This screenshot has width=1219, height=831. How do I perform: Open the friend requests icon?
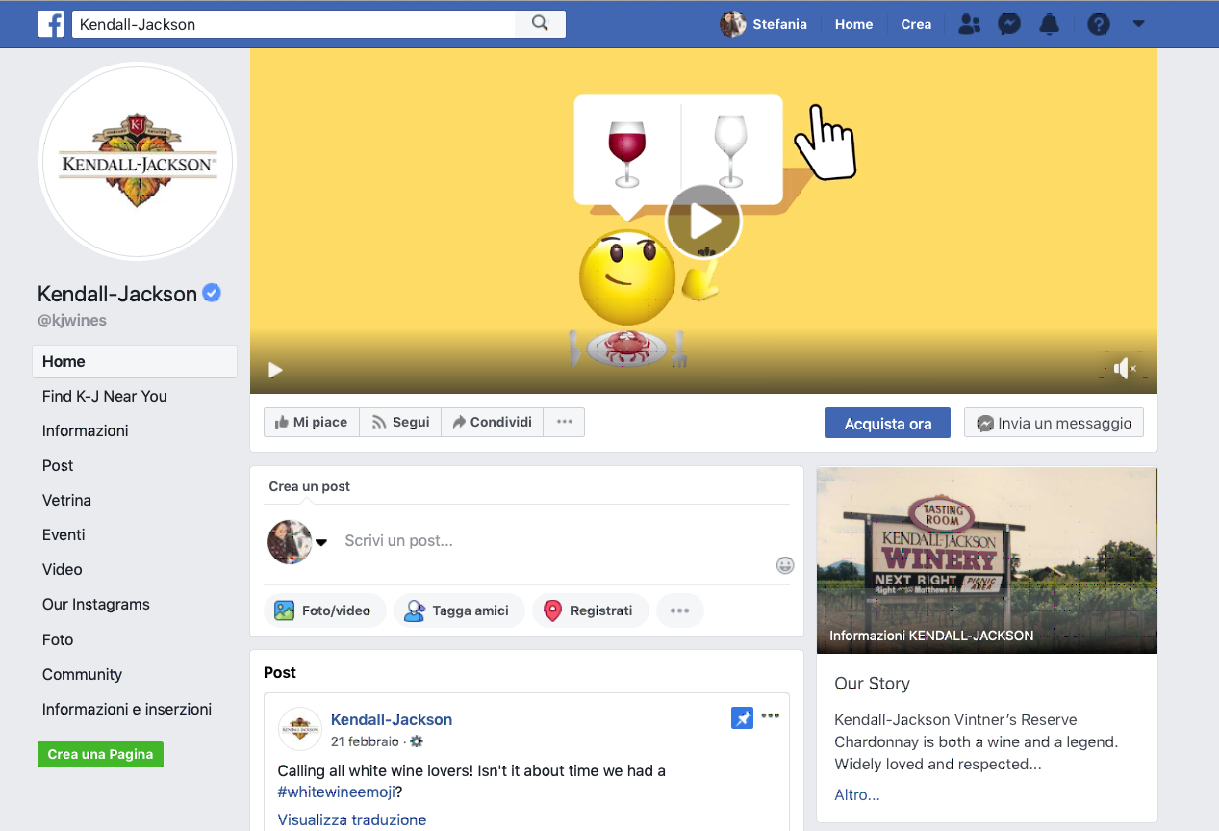(968, 24)
